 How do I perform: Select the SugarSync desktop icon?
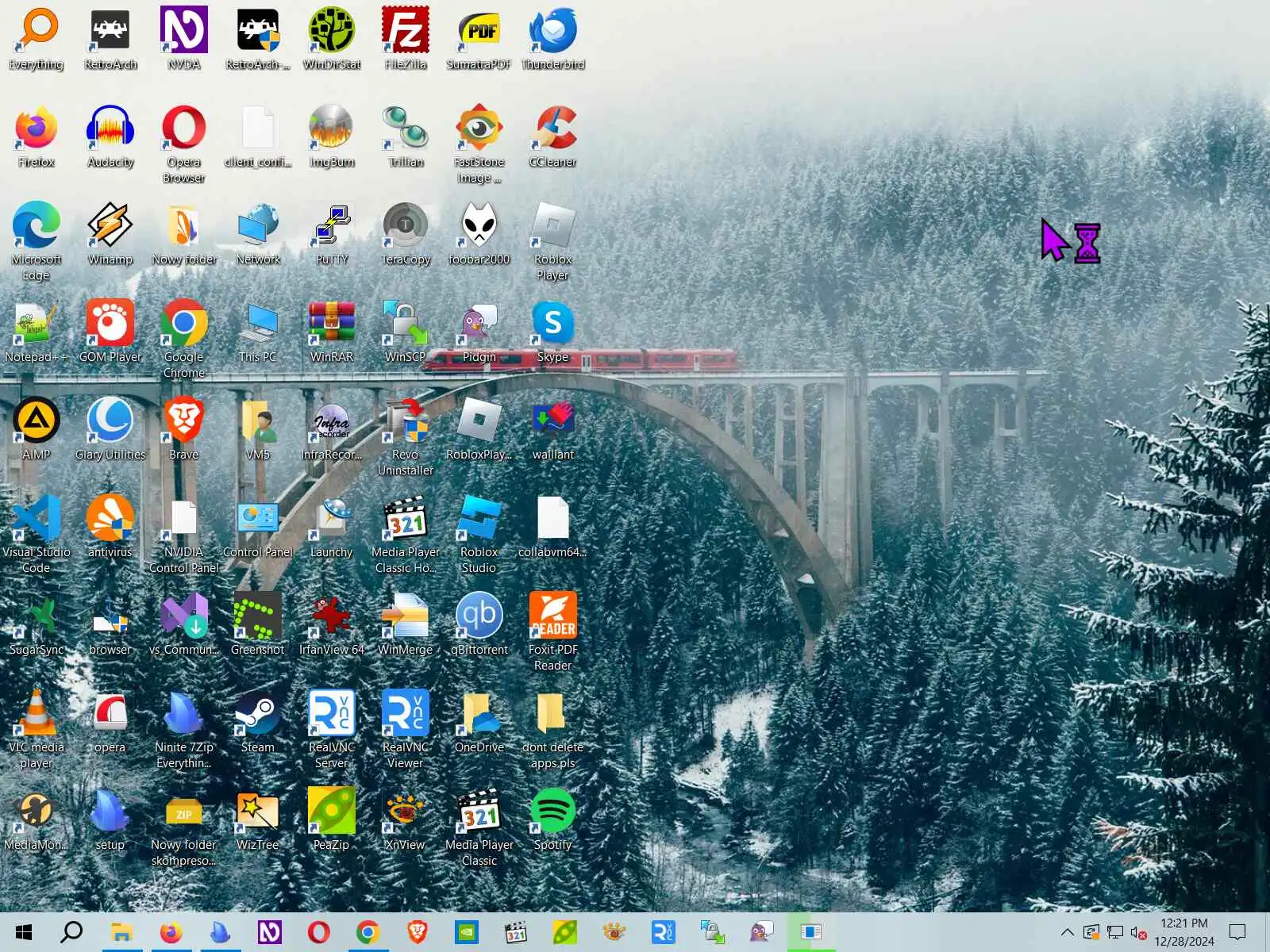[37, 624]
